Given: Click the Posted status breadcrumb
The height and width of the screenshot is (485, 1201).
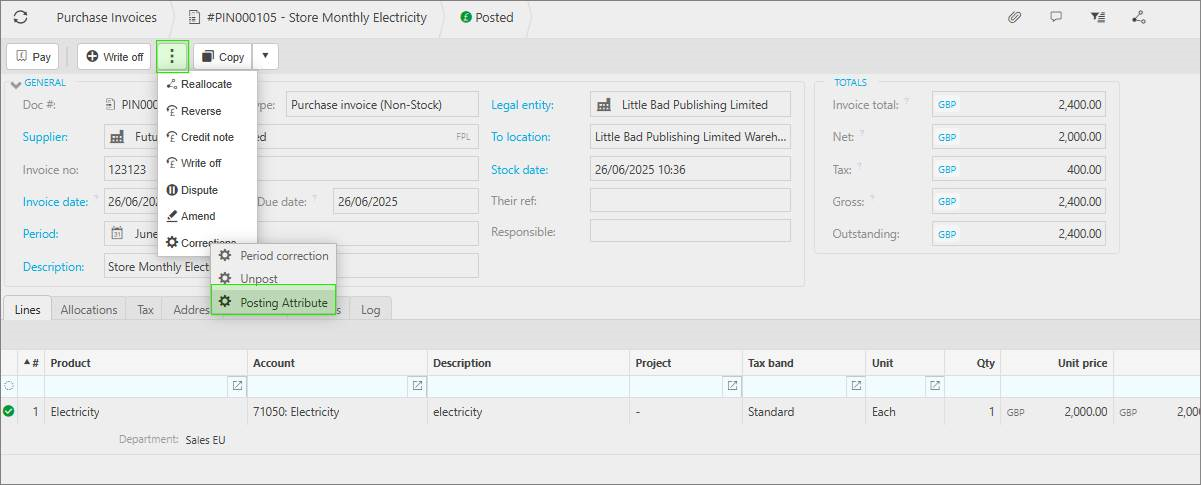Looking at the screenshot, I should [487, 17].
